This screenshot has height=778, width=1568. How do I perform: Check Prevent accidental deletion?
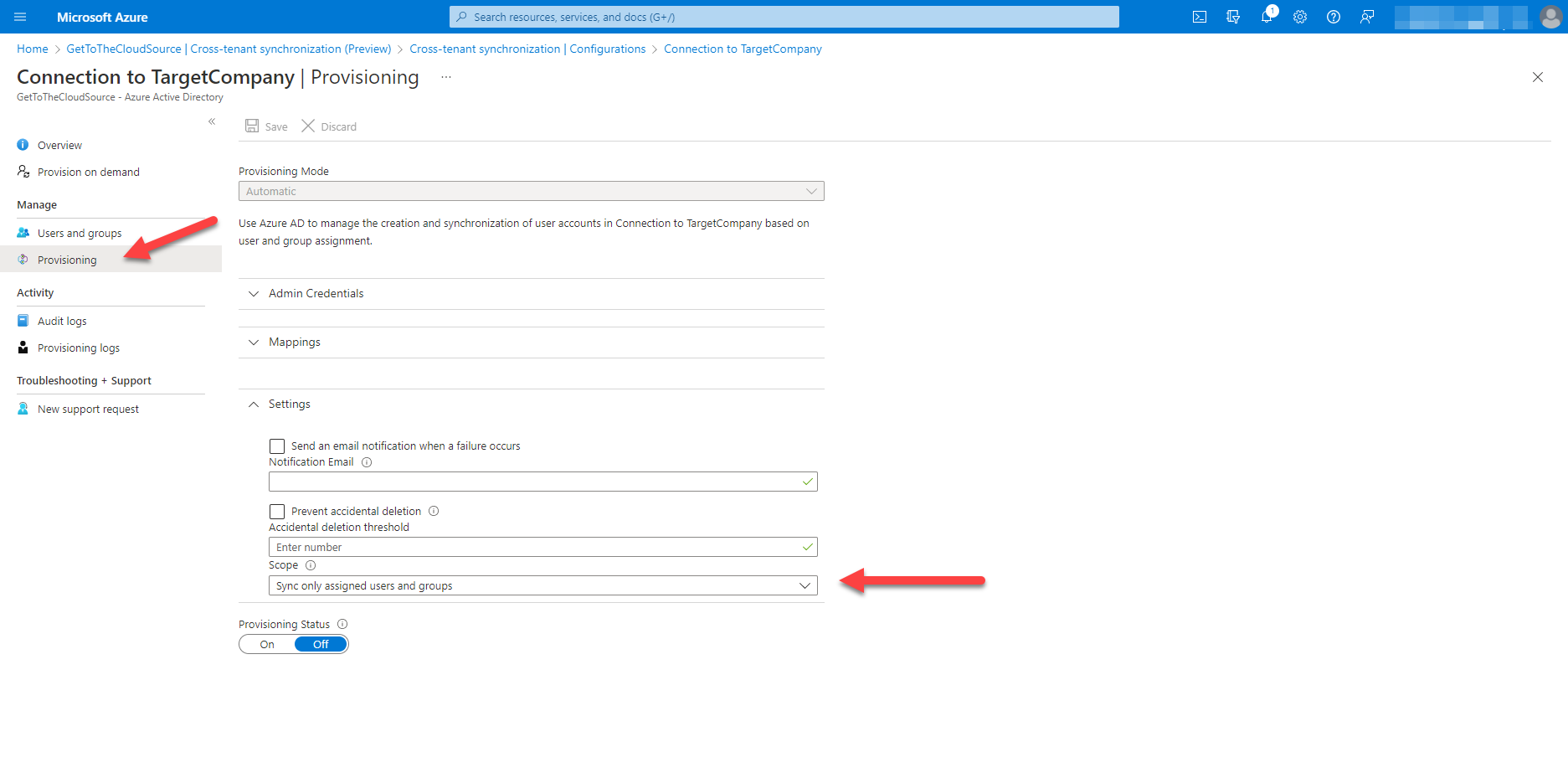[277, 511]
